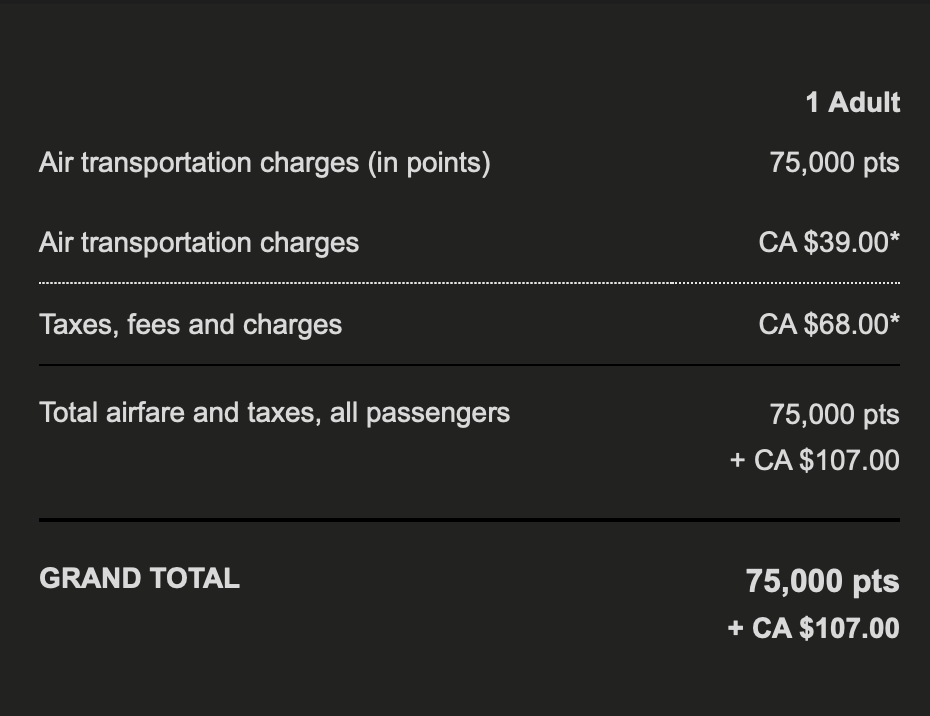Click the word 'Adult' in the header
The image size is (930, 716).
[x=864, y=102]
